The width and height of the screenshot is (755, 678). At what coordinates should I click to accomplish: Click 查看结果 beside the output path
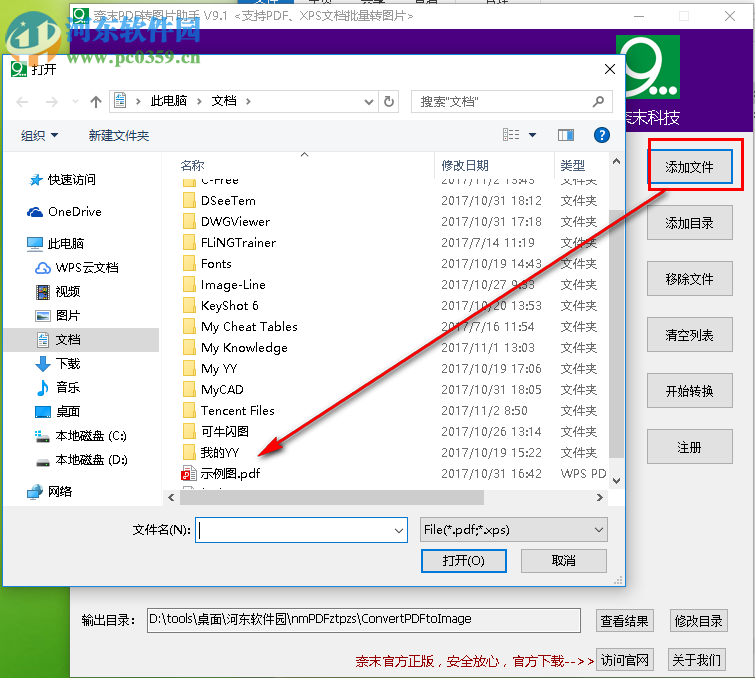pos(625,621)
